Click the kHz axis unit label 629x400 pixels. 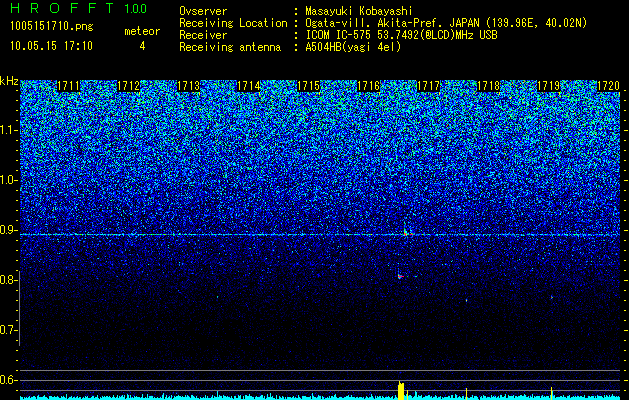(9, 81)
